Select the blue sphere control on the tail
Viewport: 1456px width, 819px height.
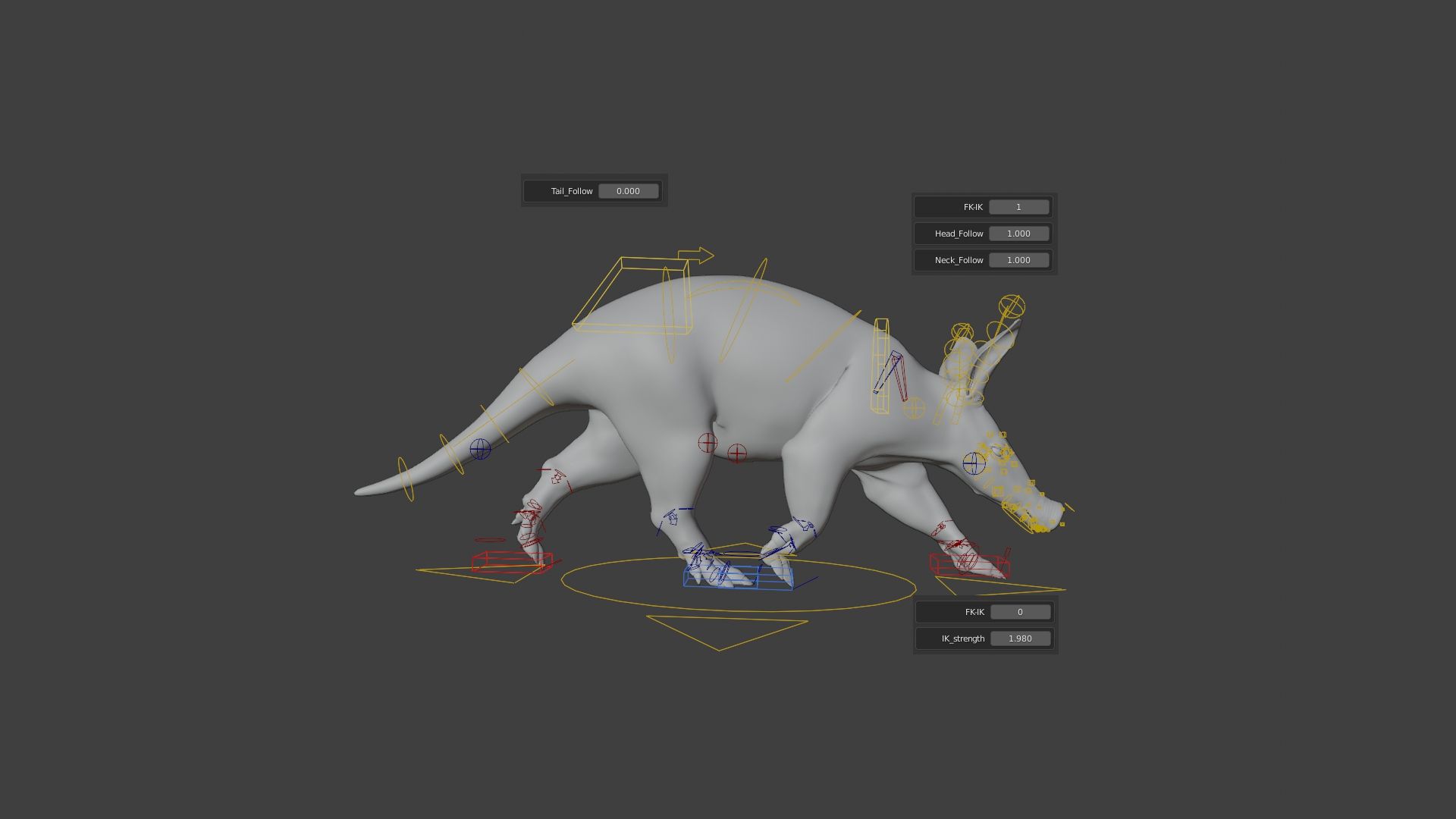480,449
